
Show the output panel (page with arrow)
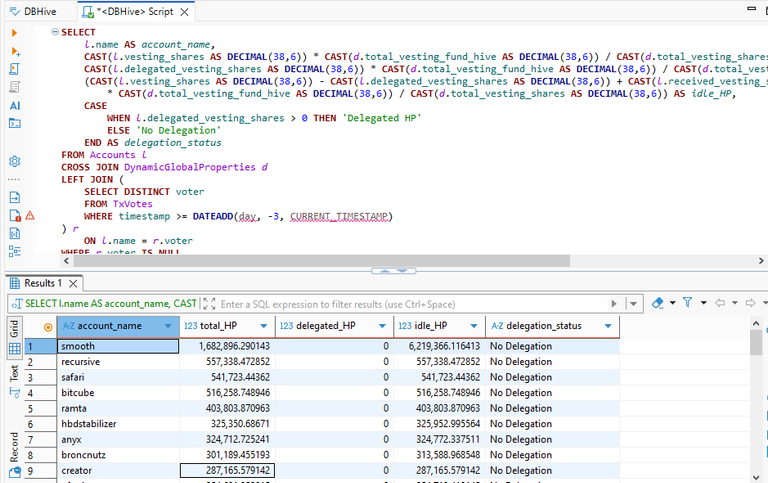(x=15, y=197)
